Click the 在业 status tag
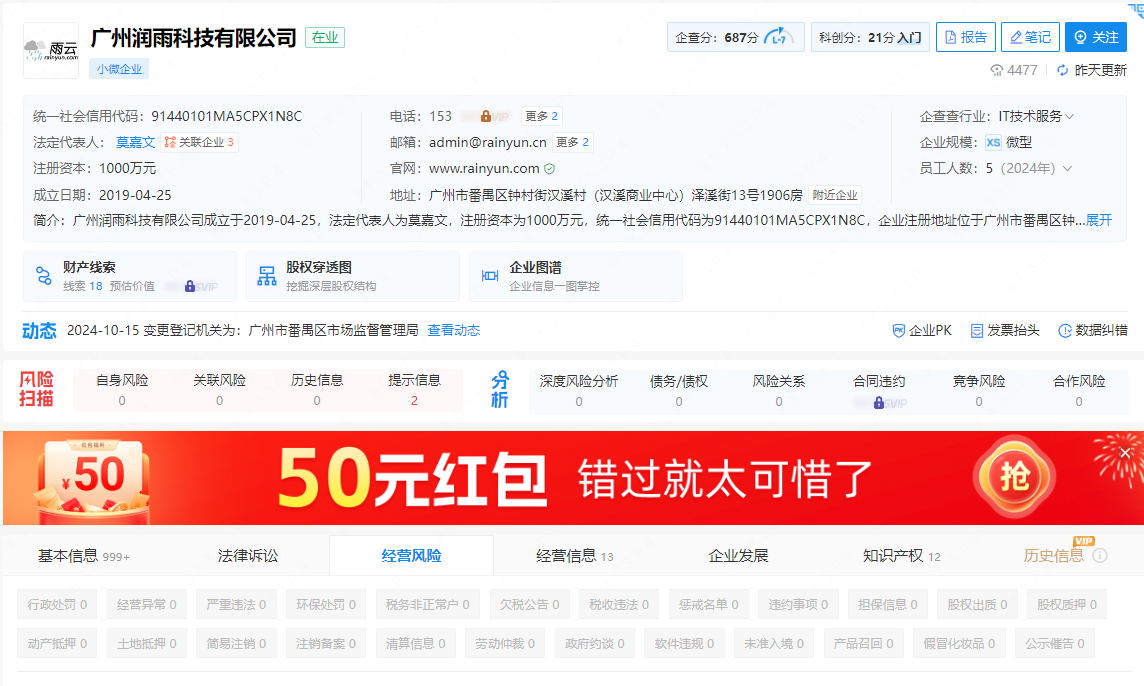Image resolution: width=1144 pixels, height=686 pixels. click(x=325, y=37)
